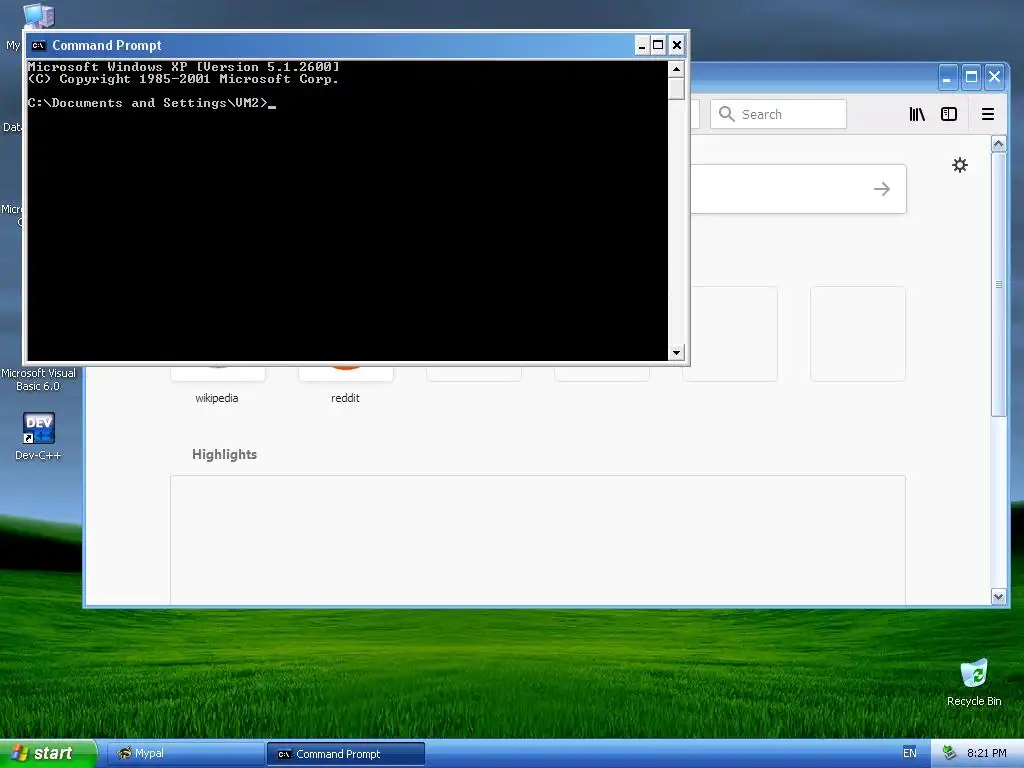
Task: Click the large new tab search box in Mypal
Action: (x=798, y=189)
